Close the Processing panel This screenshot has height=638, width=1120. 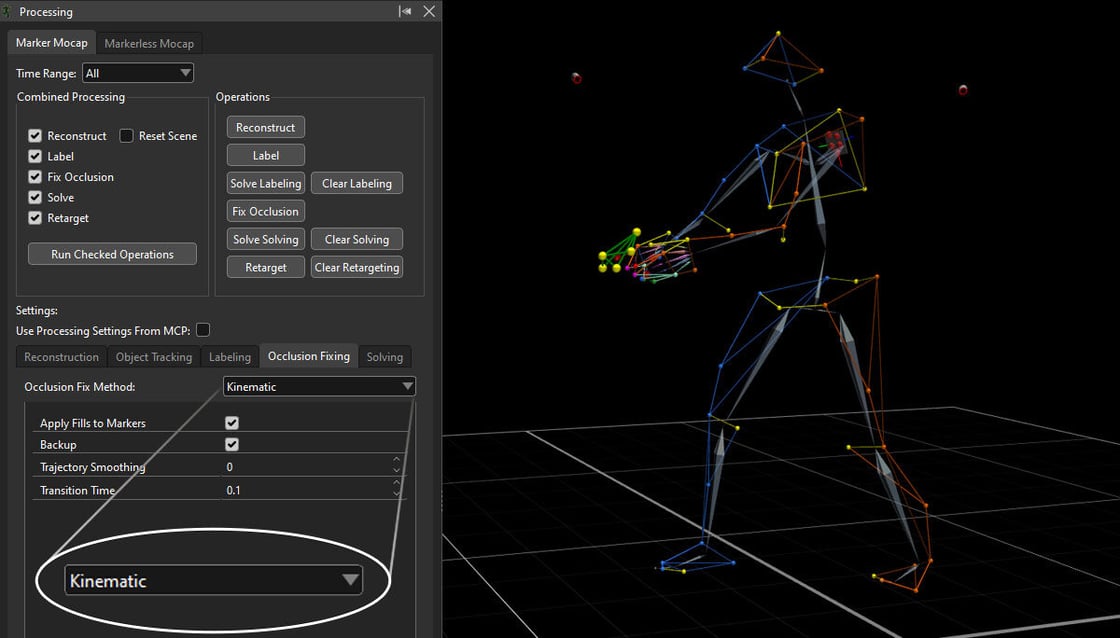(429, 11)
